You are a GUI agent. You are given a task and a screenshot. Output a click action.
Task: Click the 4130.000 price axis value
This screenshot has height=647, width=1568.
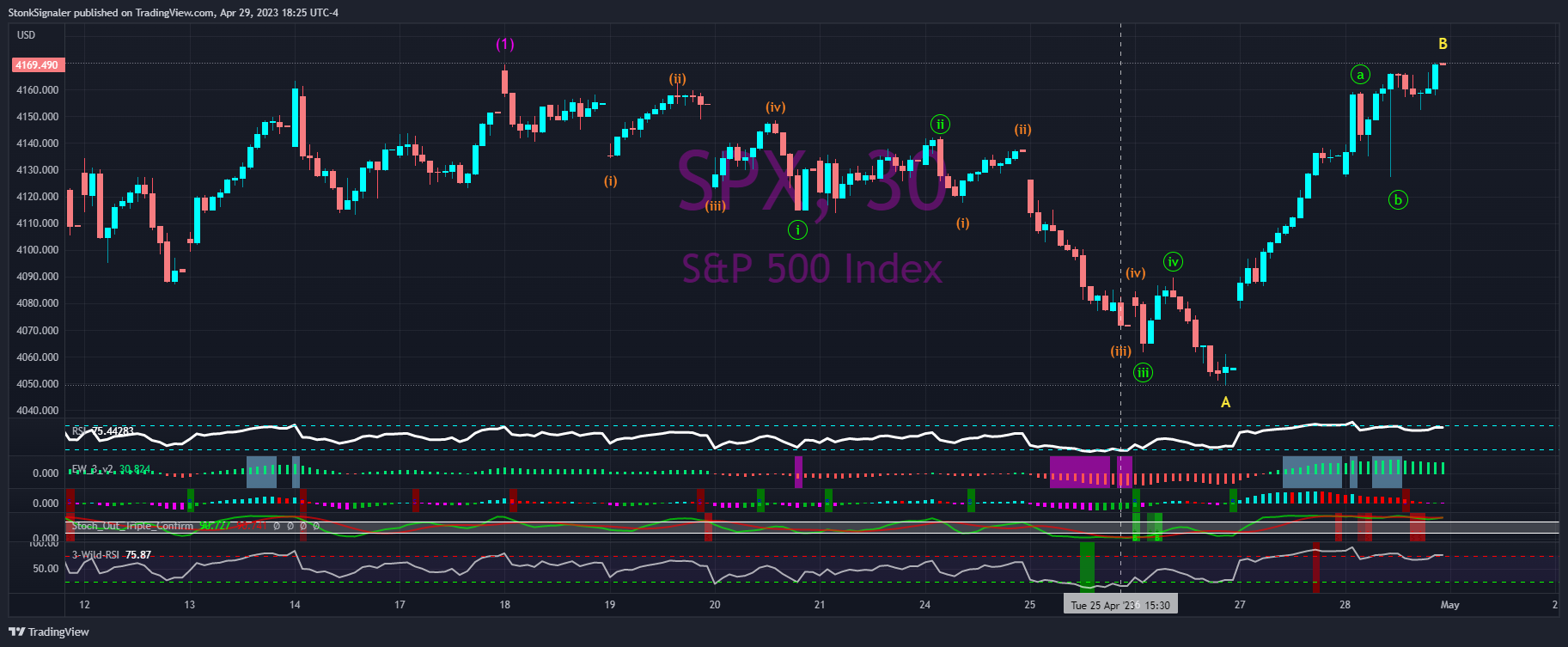pyautogui.click(x=37, y=170)
